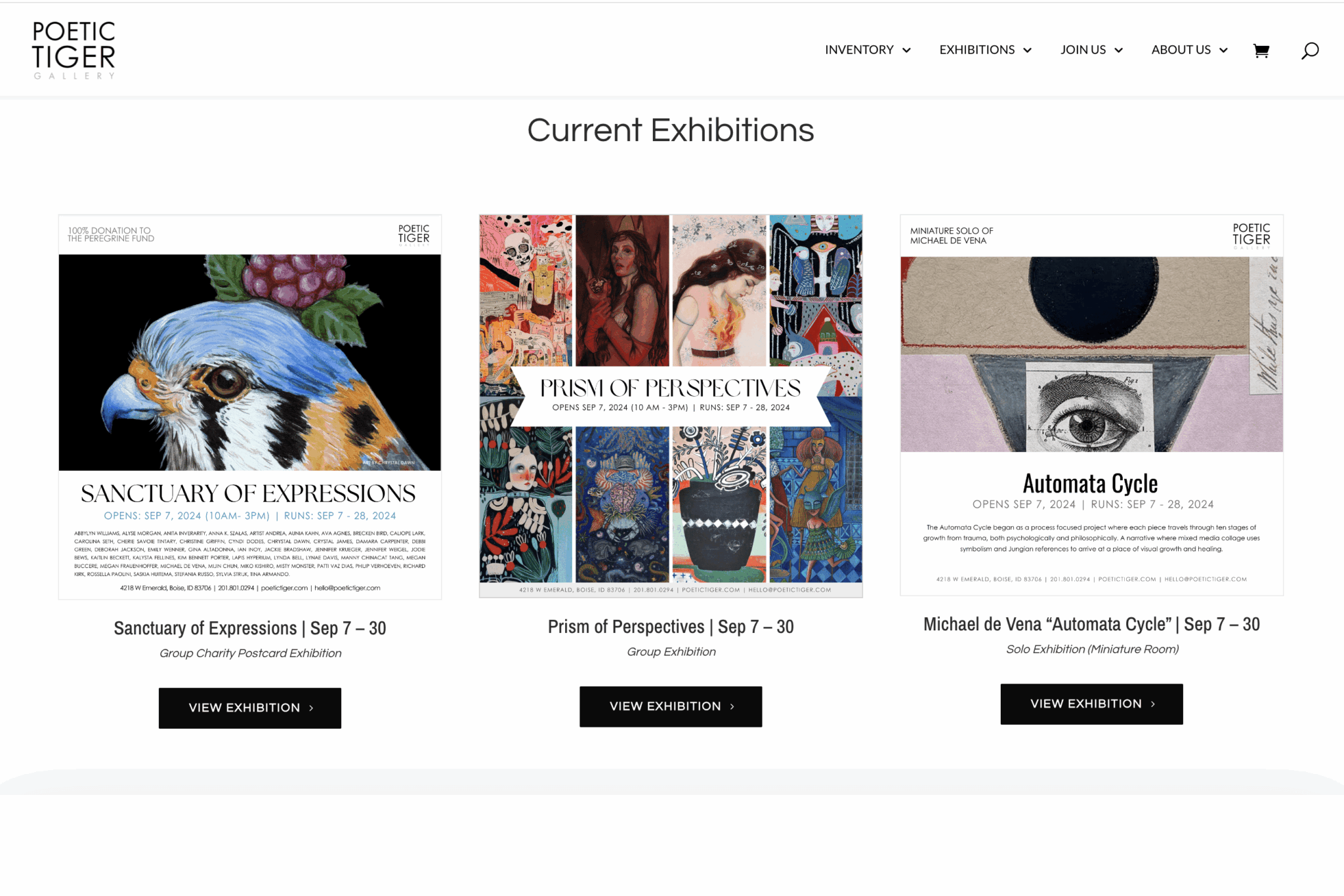Image resolution: width=1344 pixels, height=896 pixels.
Task: Open the shopping cart icon
Action: (1261, 51)
